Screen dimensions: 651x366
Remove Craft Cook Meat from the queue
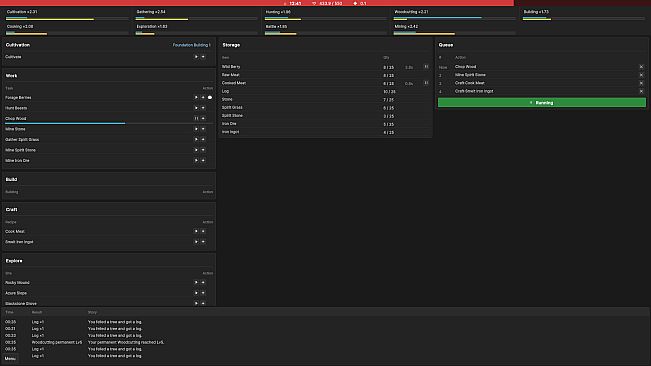coord(641,83)
